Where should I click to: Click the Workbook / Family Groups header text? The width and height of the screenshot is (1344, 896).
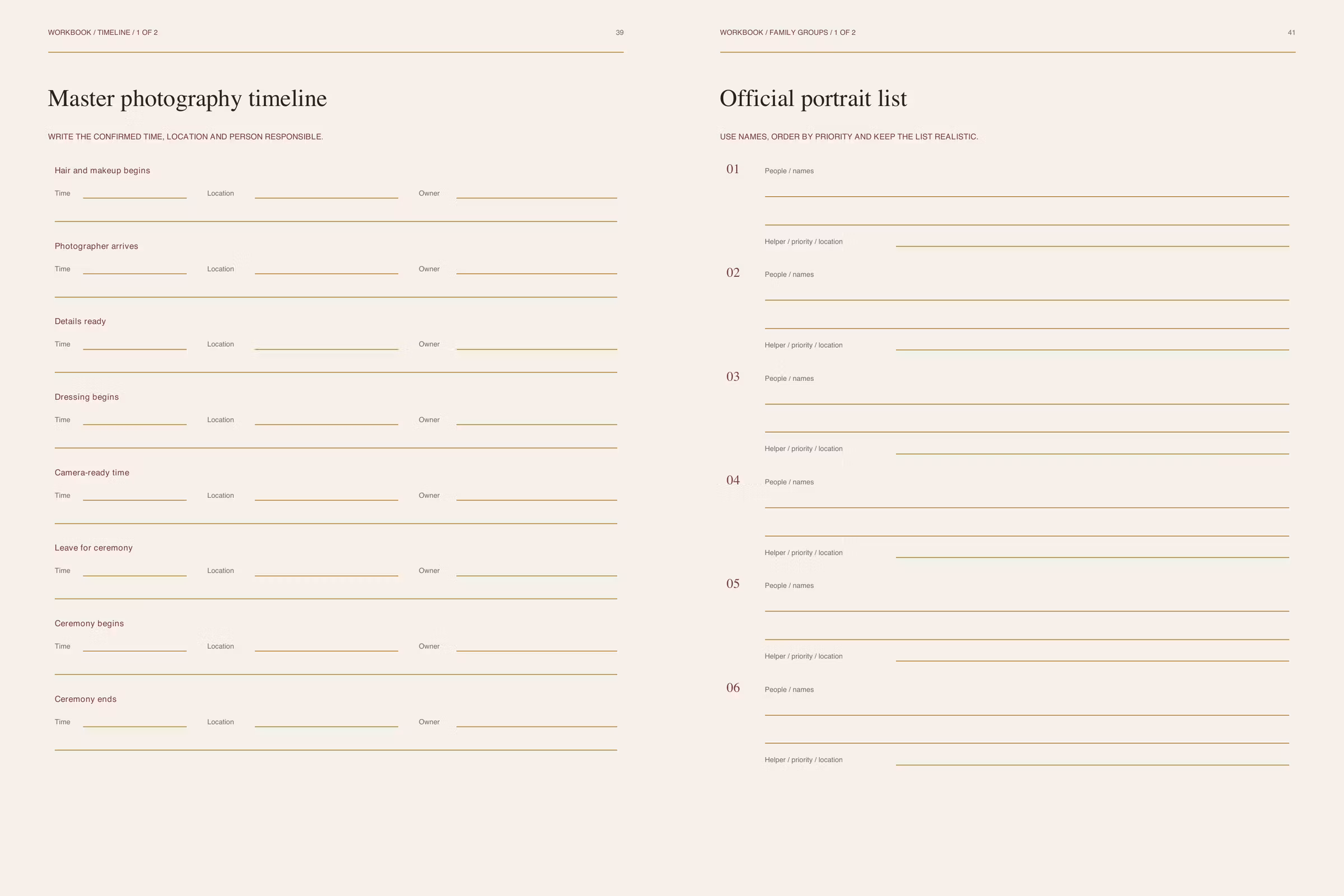(787, 32)
